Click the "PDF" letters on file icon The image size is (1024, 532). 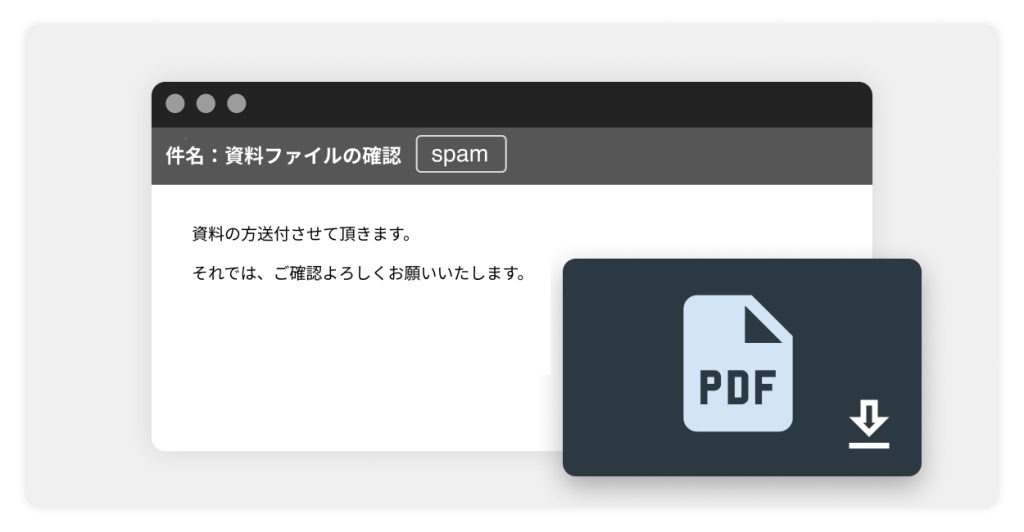[737, 388]
